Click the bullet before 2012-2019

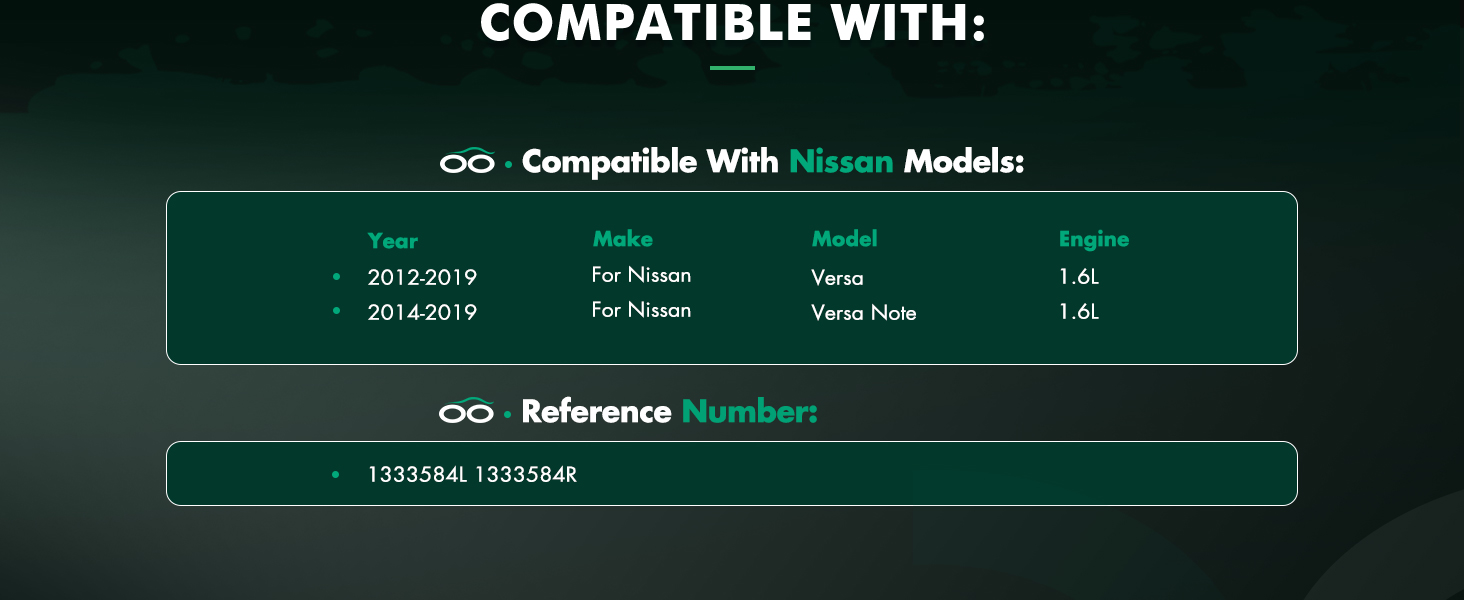pos(336,276)
